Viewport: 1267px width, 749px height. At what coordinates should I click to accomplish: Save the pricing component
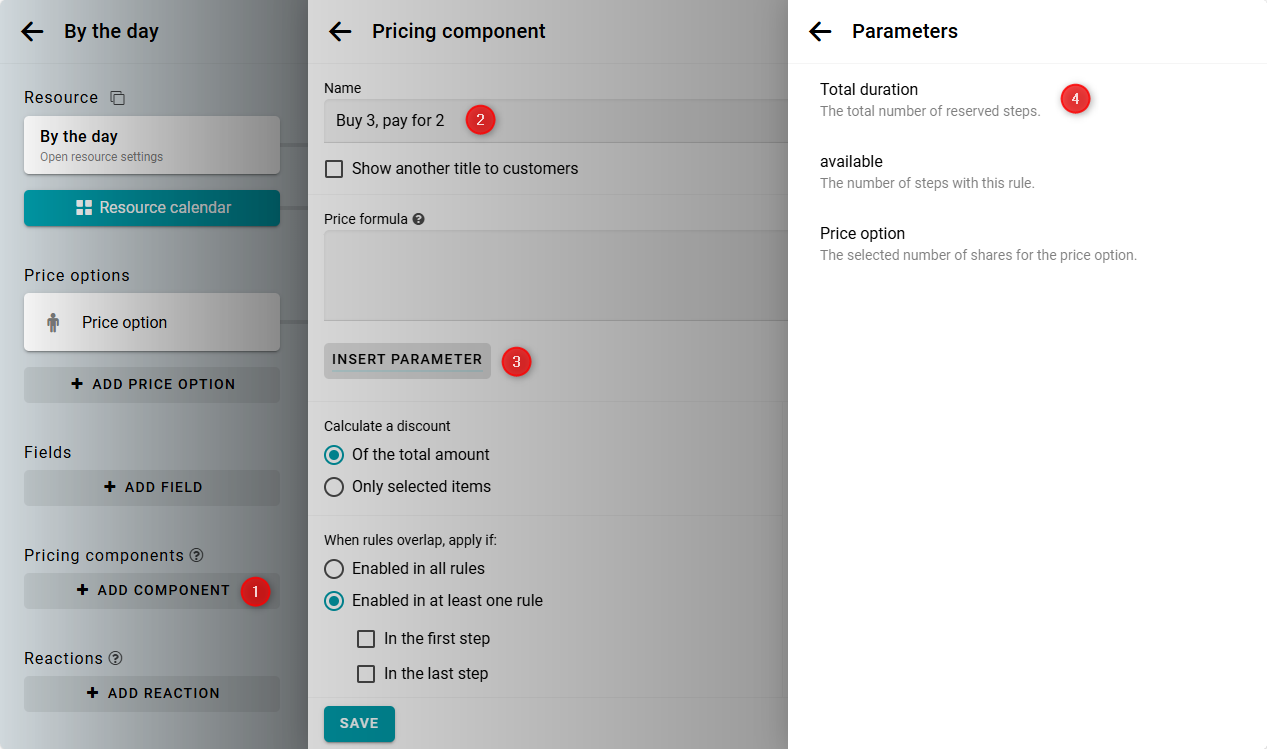359,724
